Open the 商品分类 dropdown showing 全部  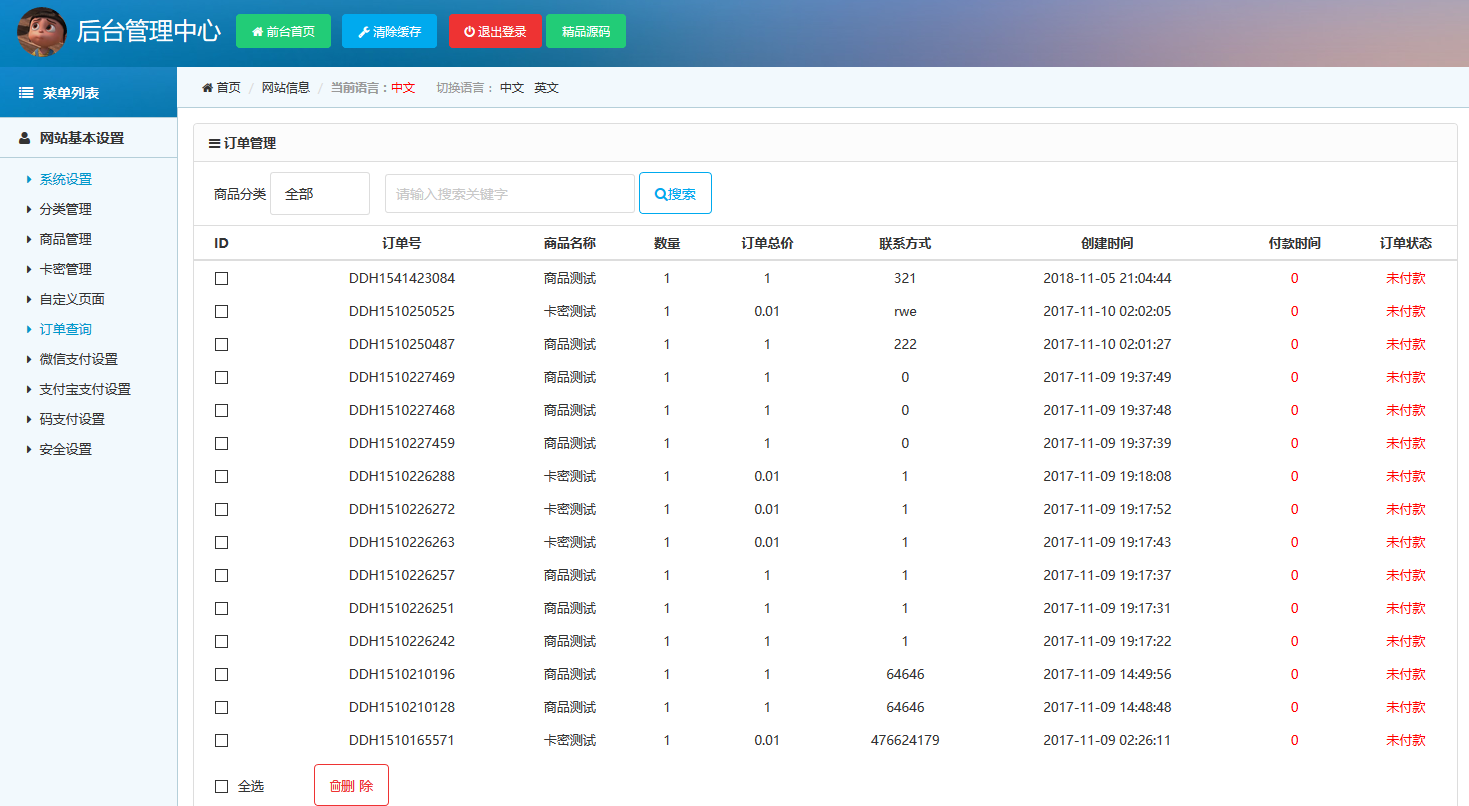pyautogui.click(x=319, y=194)
